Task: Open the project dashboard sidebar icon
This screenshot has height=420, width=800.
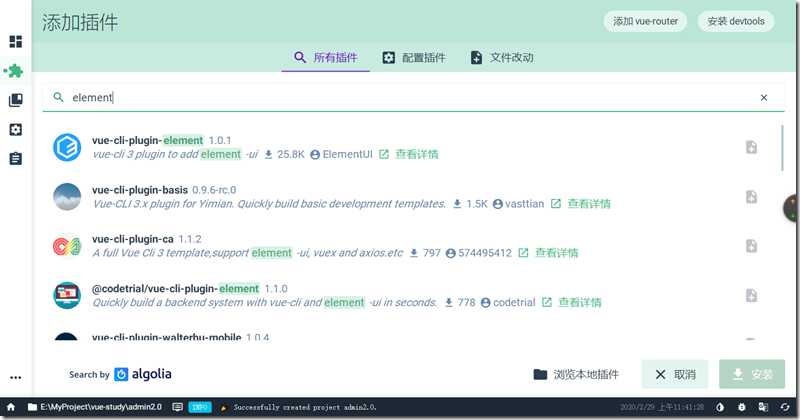Action: 16,41
